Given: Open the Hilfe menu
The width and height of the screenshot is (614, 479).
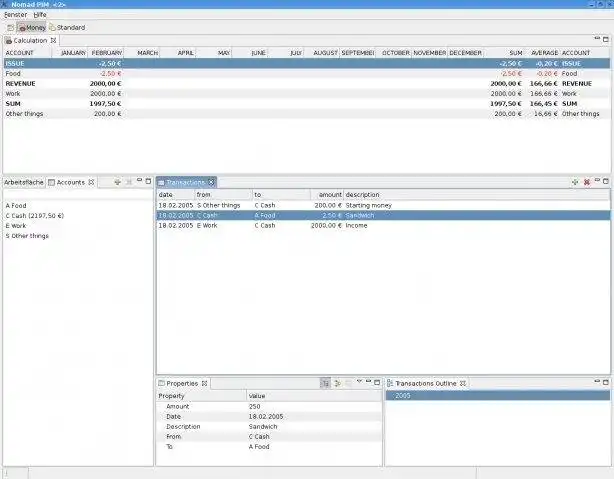Looking at the screenshot, I should 40,15.
